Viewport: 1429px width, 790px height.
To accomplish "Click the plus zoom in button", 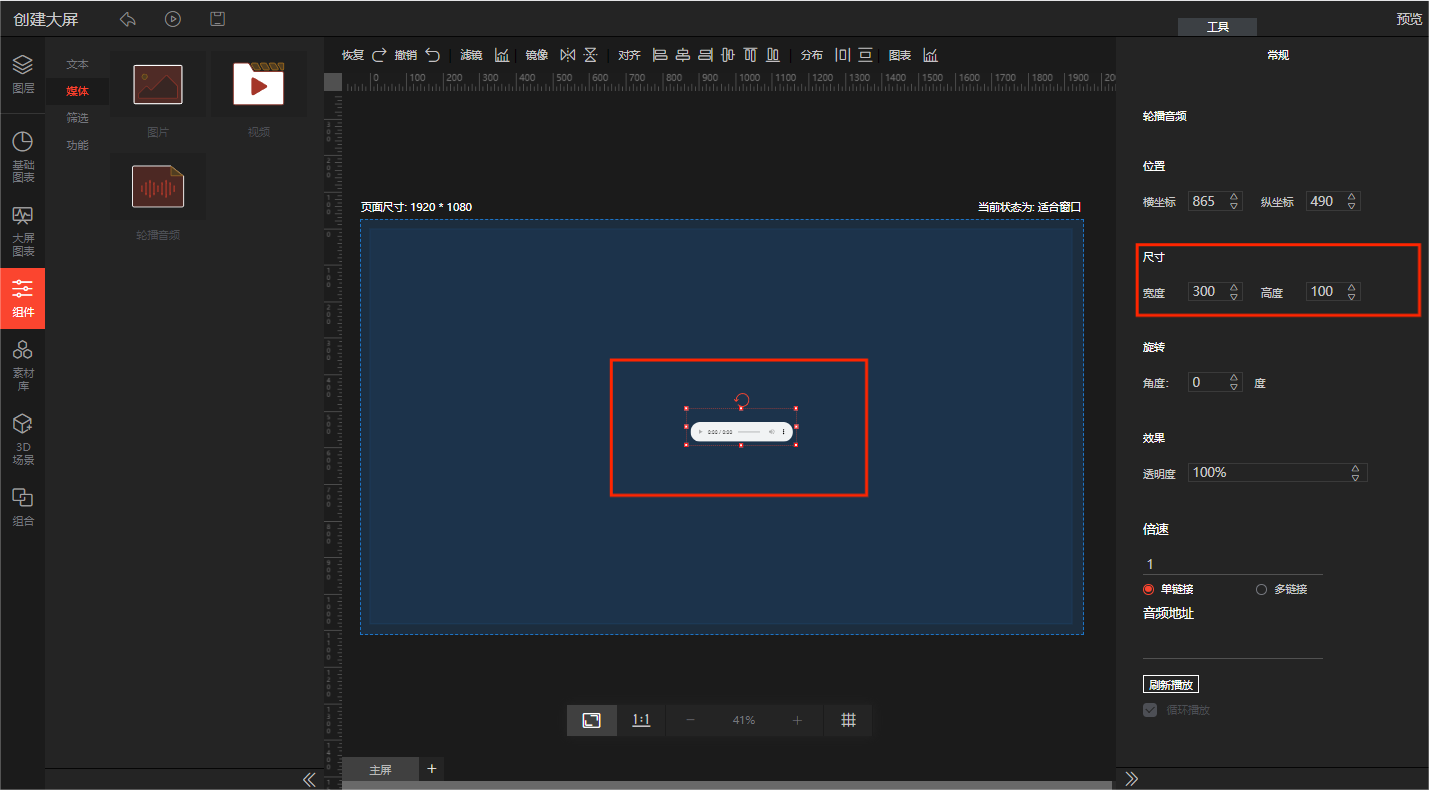I will tap(797, 720).
